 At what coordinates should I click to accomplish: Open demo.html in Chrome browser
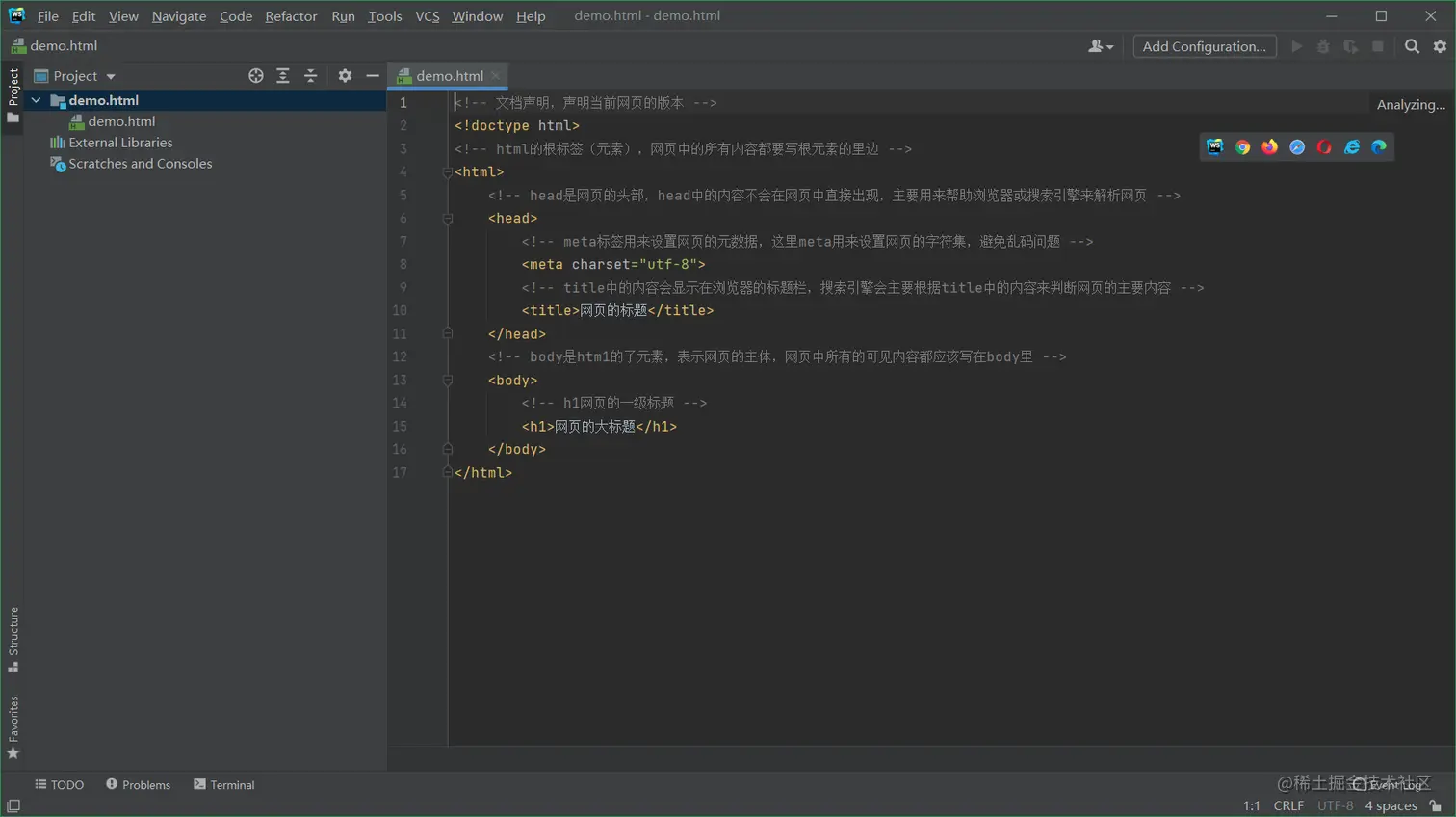(1242, 146)
